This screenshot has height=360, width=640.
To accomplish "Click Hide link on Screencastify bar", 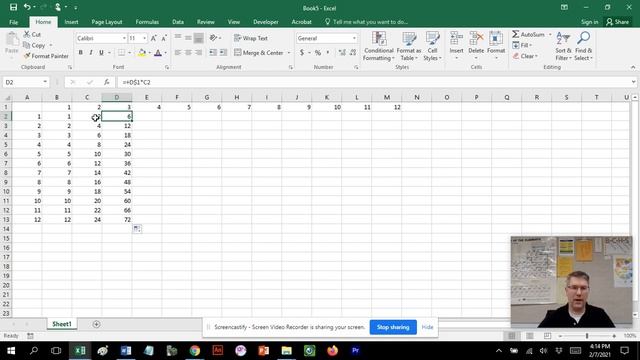I will (x=427, y=327).
